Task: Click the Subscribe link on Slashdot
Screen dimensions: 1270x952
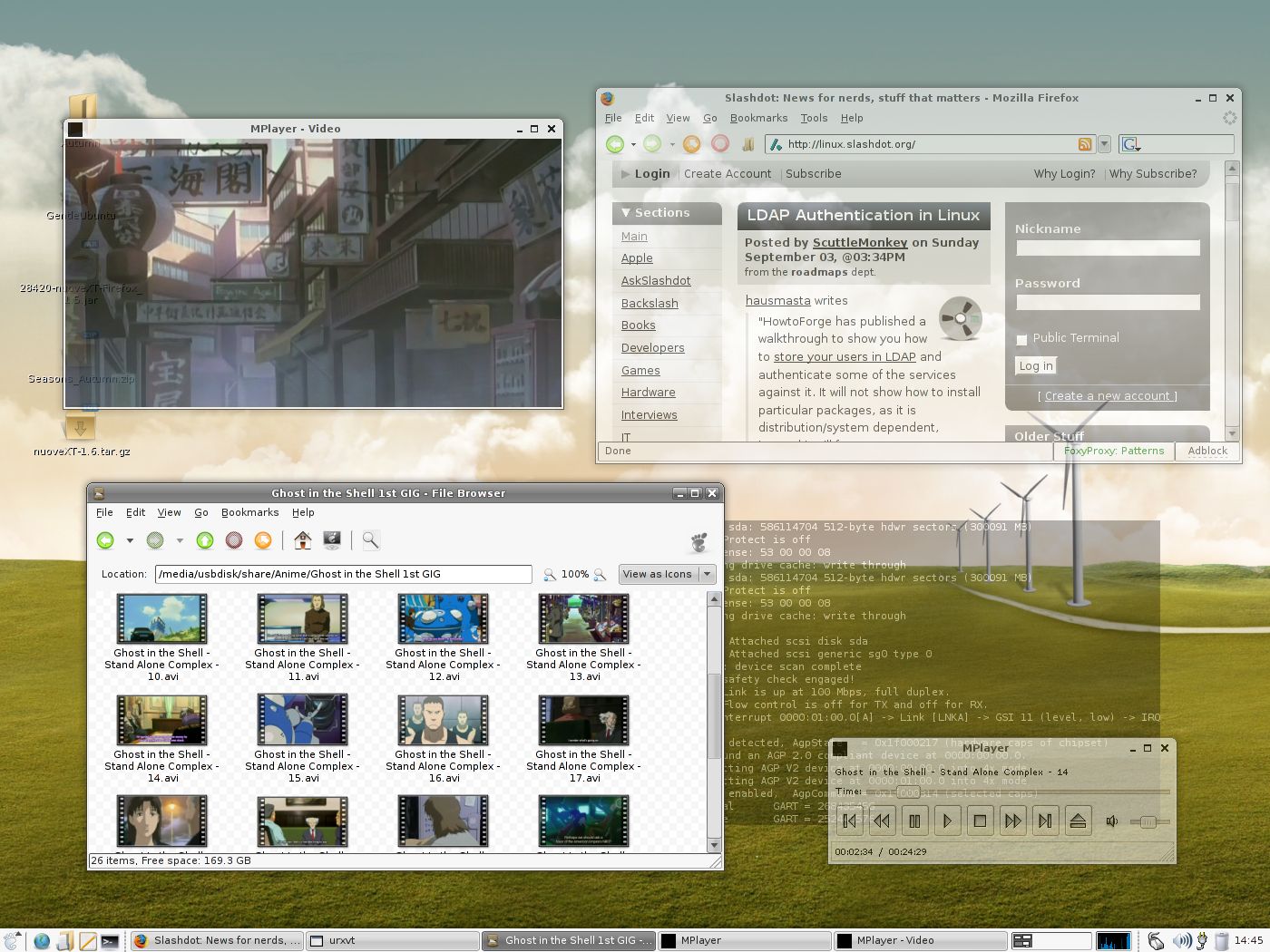Action: click(814, 174)
